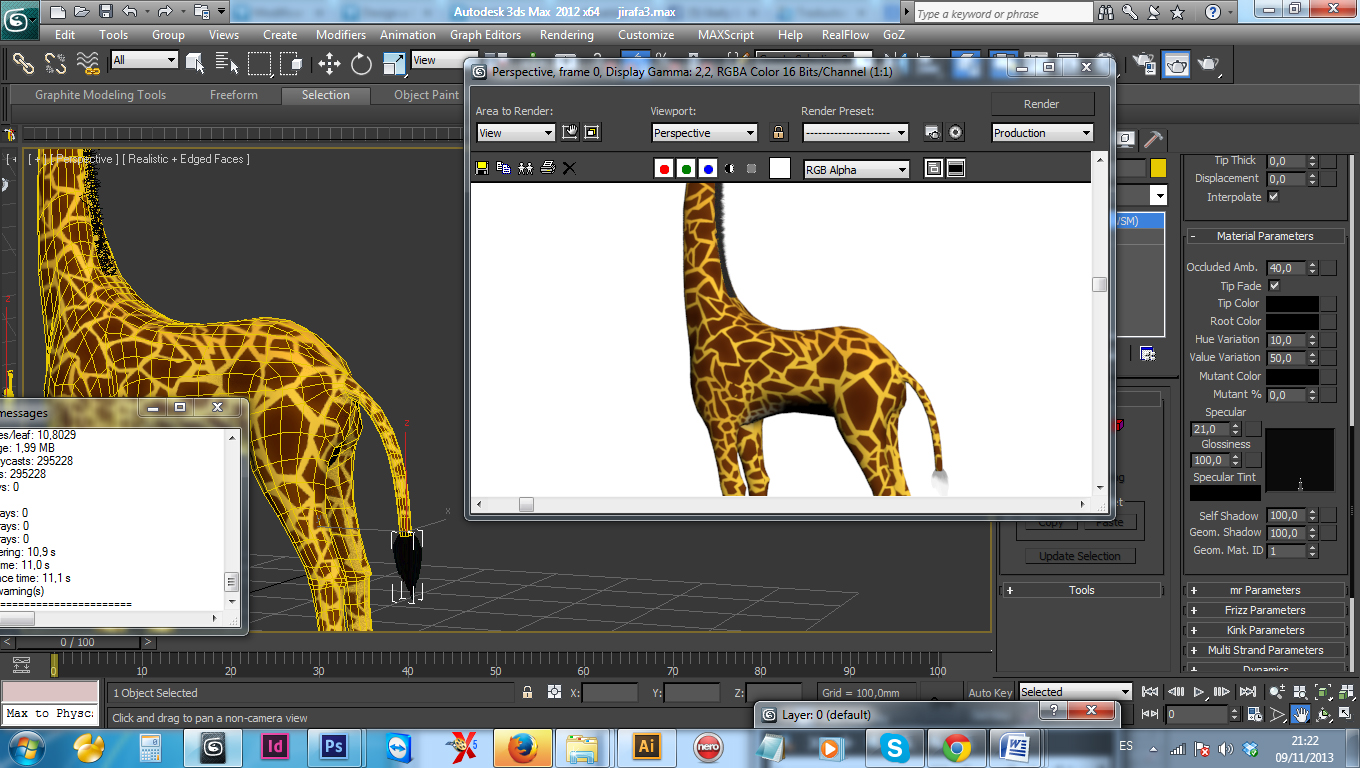Toggle the viewport lock padlock button

click(778, 133)
